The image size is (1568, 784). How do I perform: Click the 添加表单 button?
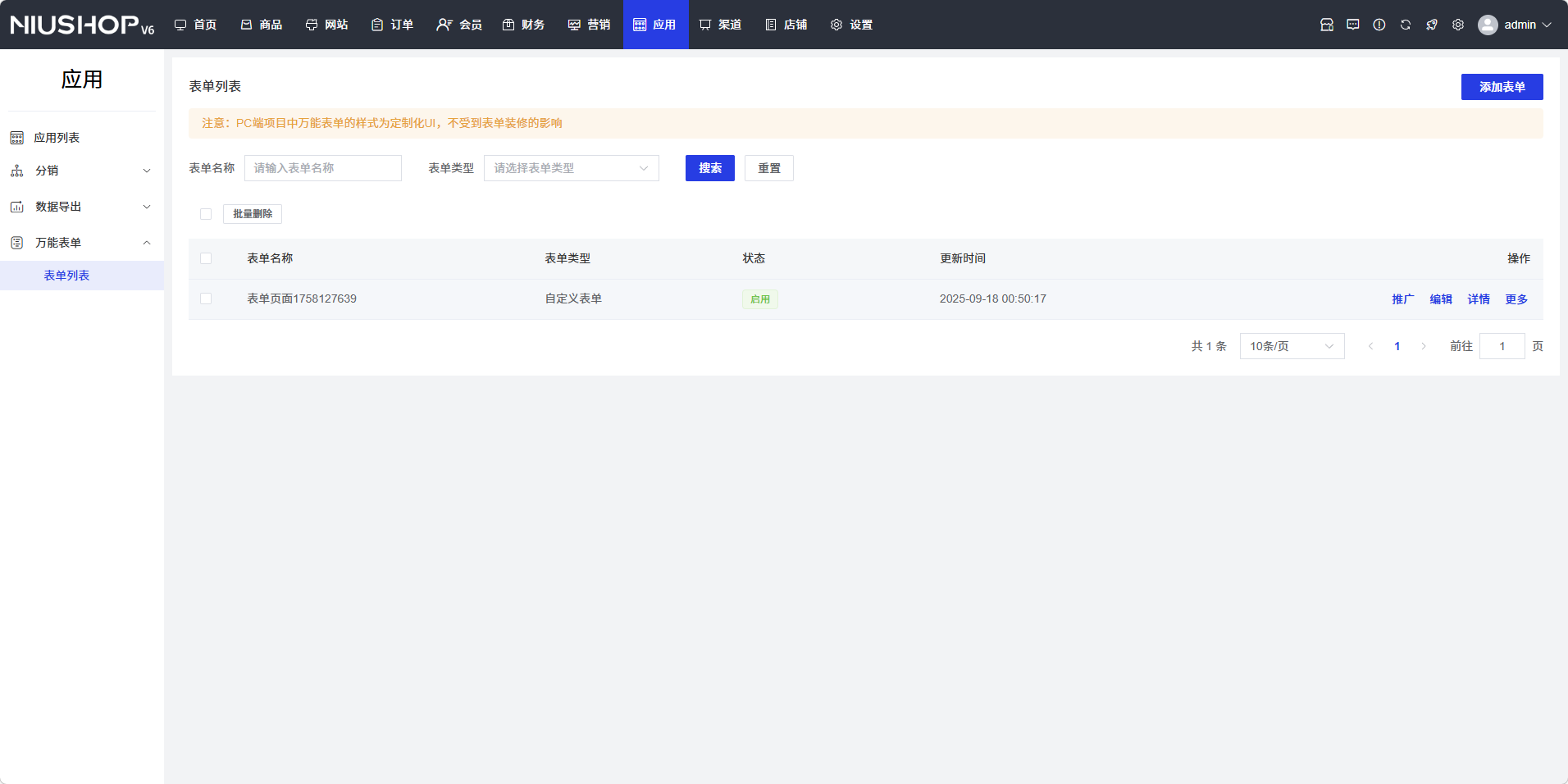click(x=1501, y=87)
